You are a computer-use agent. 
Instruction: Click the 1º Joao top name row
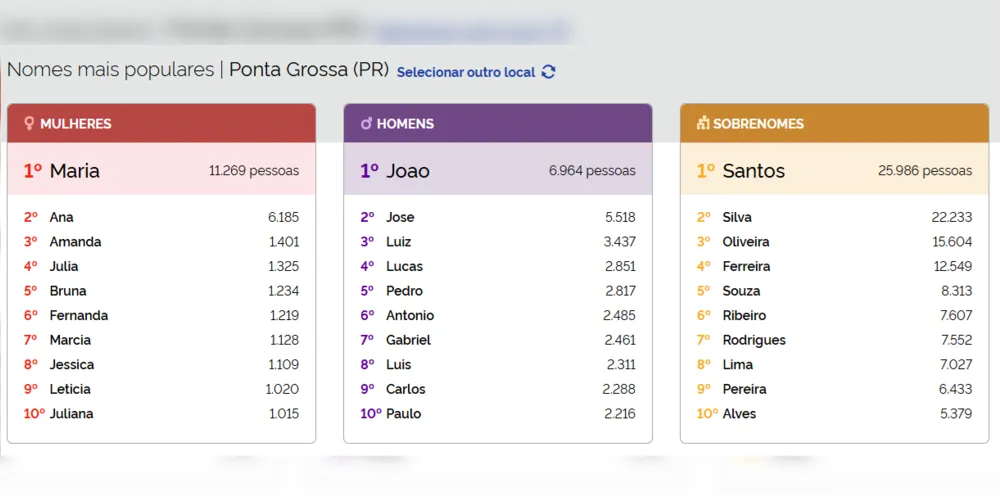(x=498, y=169)
